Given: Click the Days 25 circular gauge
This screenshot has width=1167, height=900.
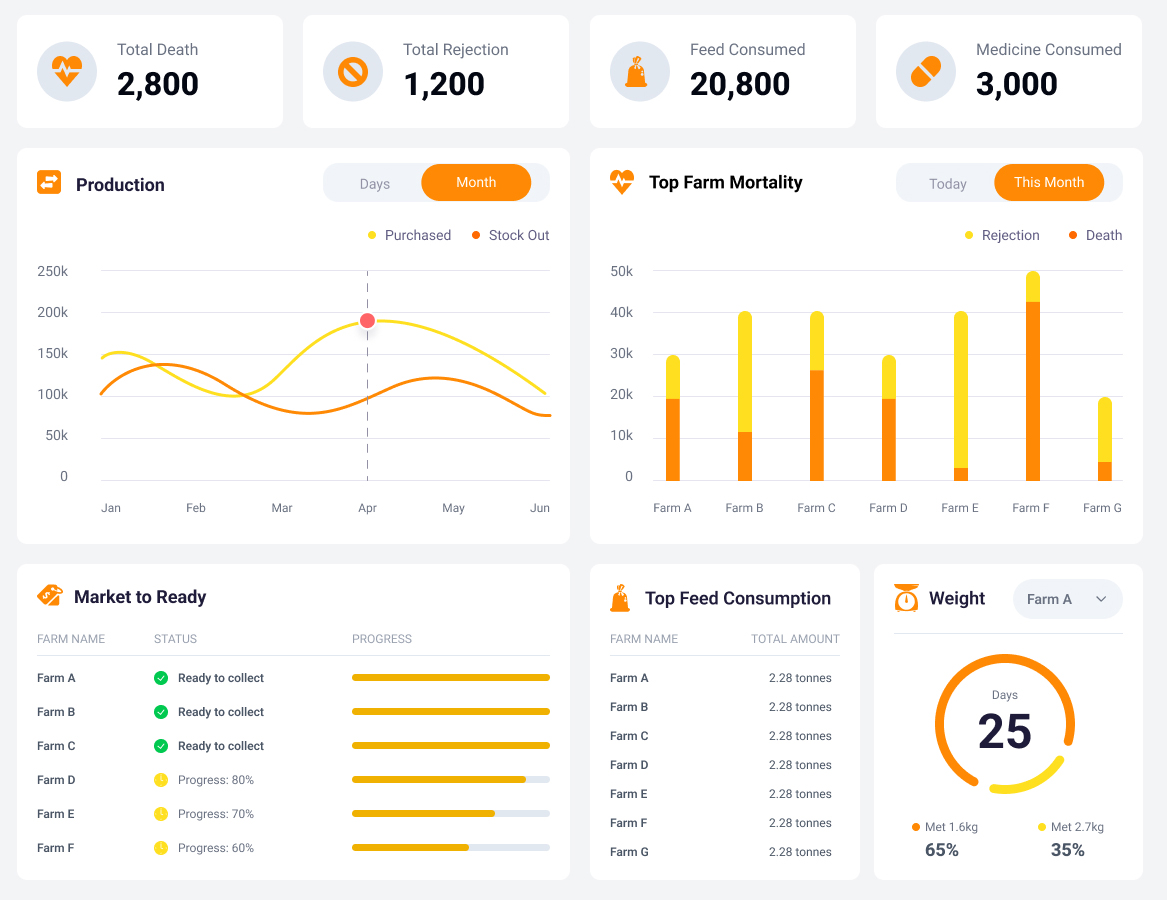Looking at the screenshot, I should pyautogui.click(x=1005, y=724).
